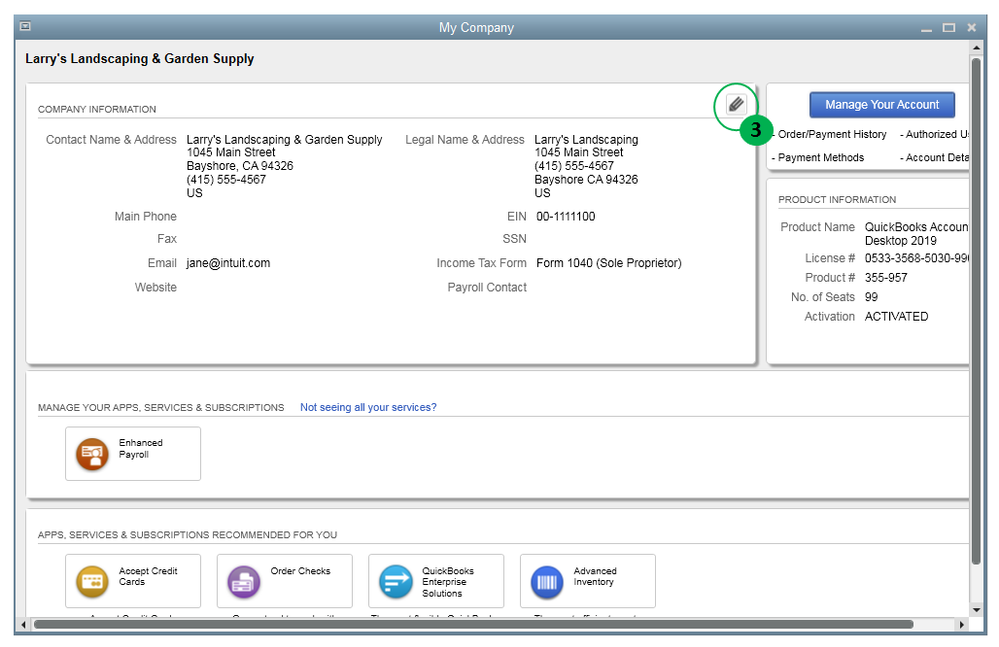
Task: Click the vertical scrollbar down arrow
Action: [976, 610]
